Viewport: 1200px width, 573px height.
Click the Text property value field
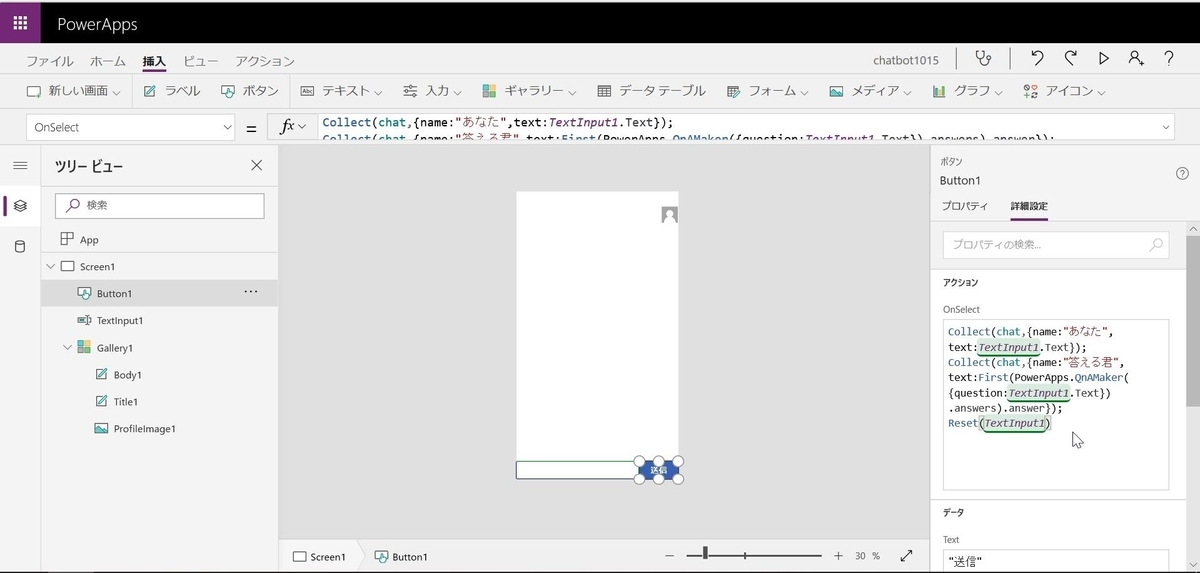click(1055, 561)
